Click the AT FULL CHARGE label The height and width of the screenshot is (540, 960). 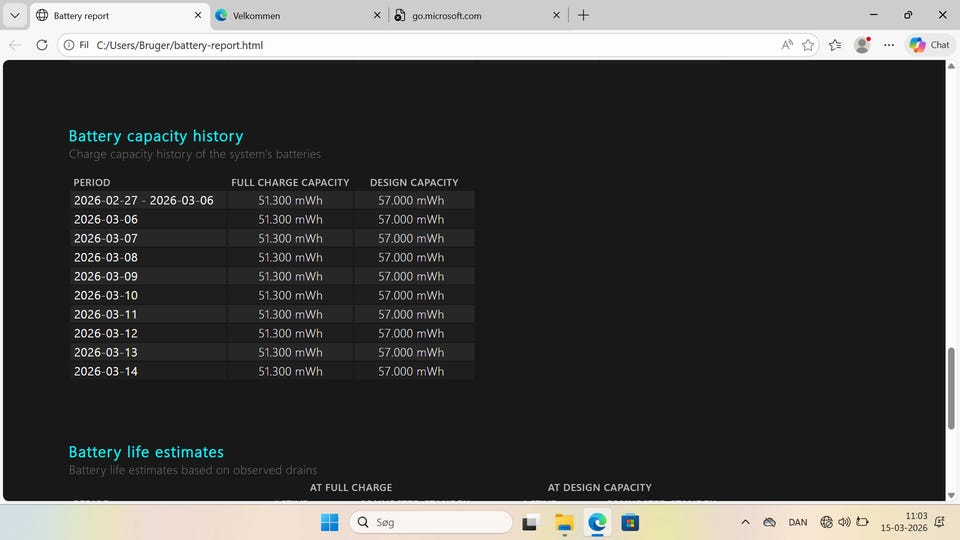351,487
